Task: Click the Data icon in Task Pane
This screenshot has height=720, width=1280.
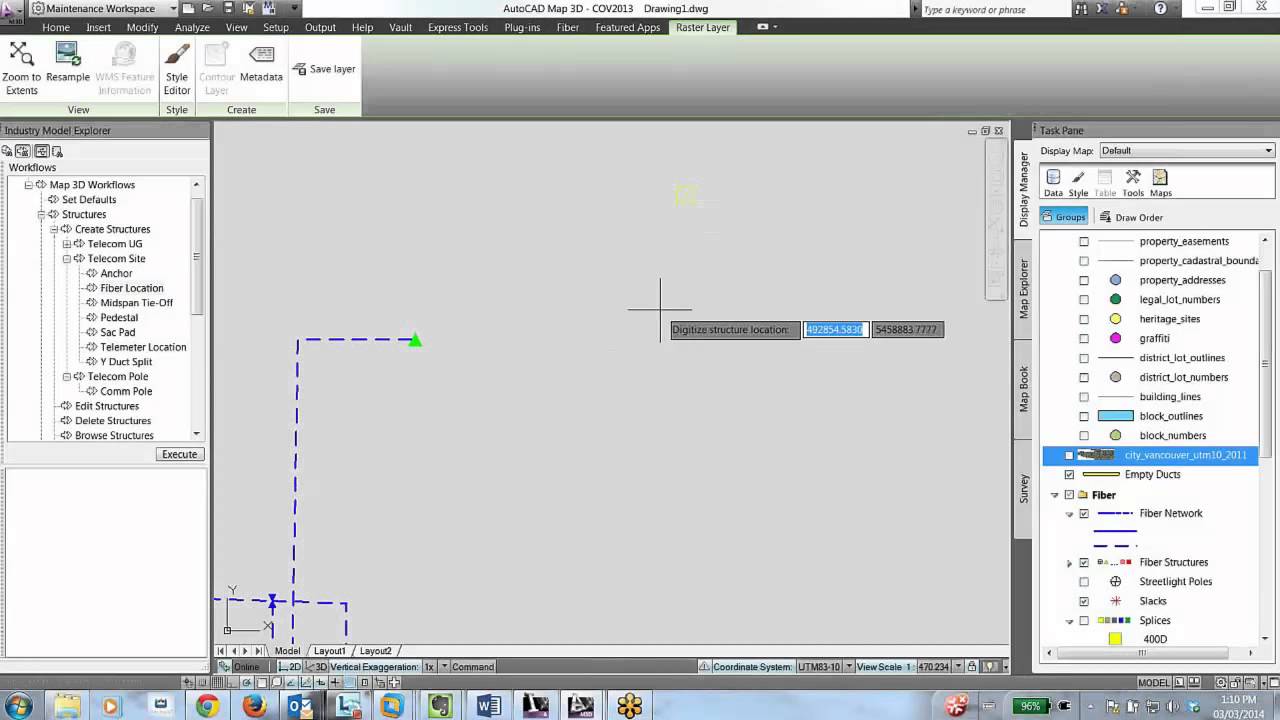Action: point(1053,178)
